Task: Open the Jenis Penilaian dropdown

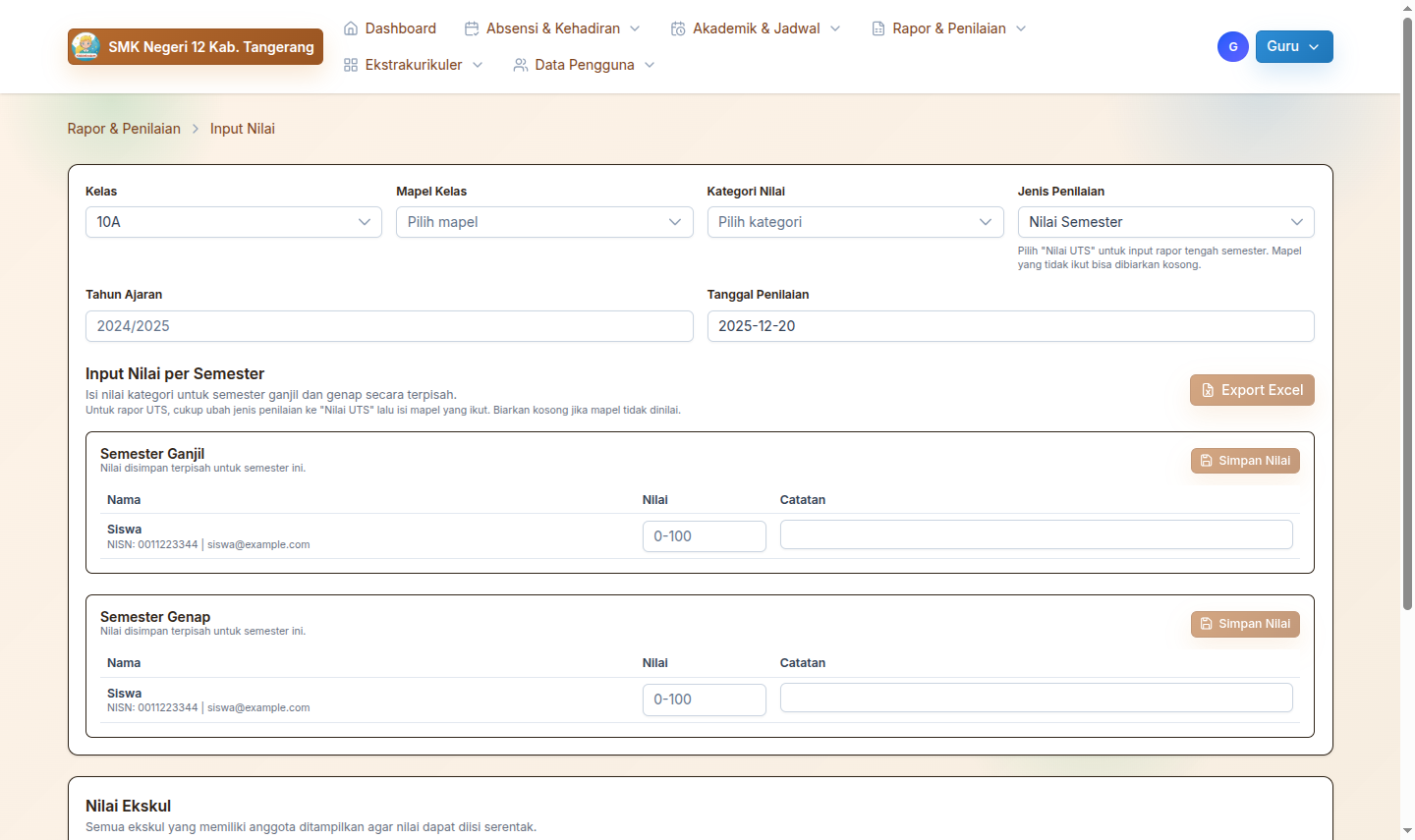Action: point(1164,222)
